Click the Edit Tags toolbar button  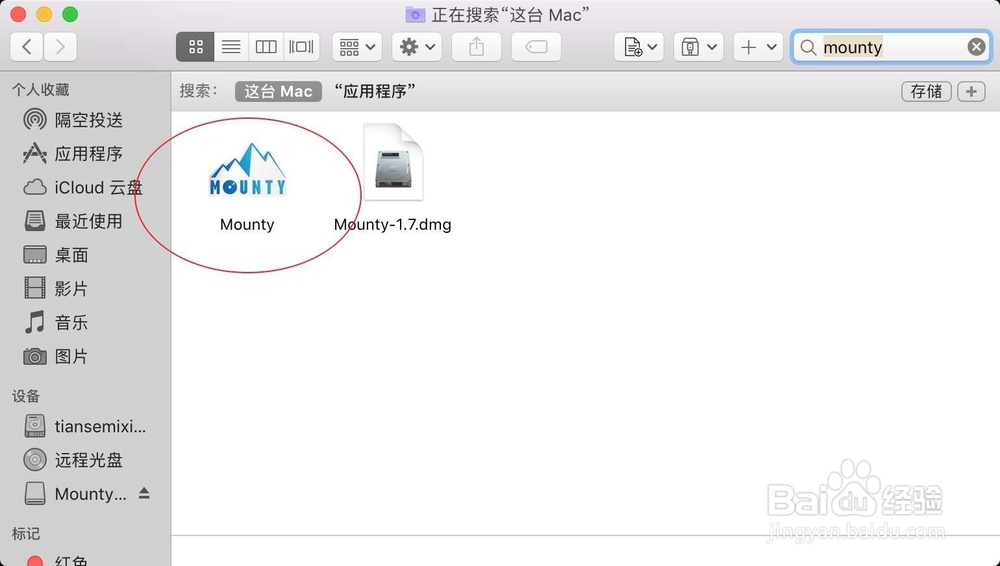(536, 47)
